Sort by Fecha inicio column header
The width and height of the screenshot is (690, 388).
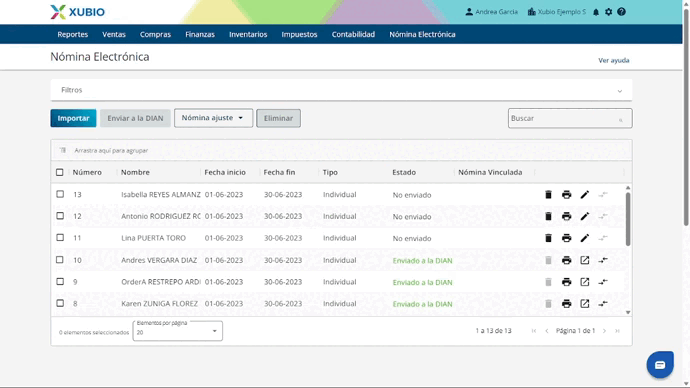tap(225, 172)
